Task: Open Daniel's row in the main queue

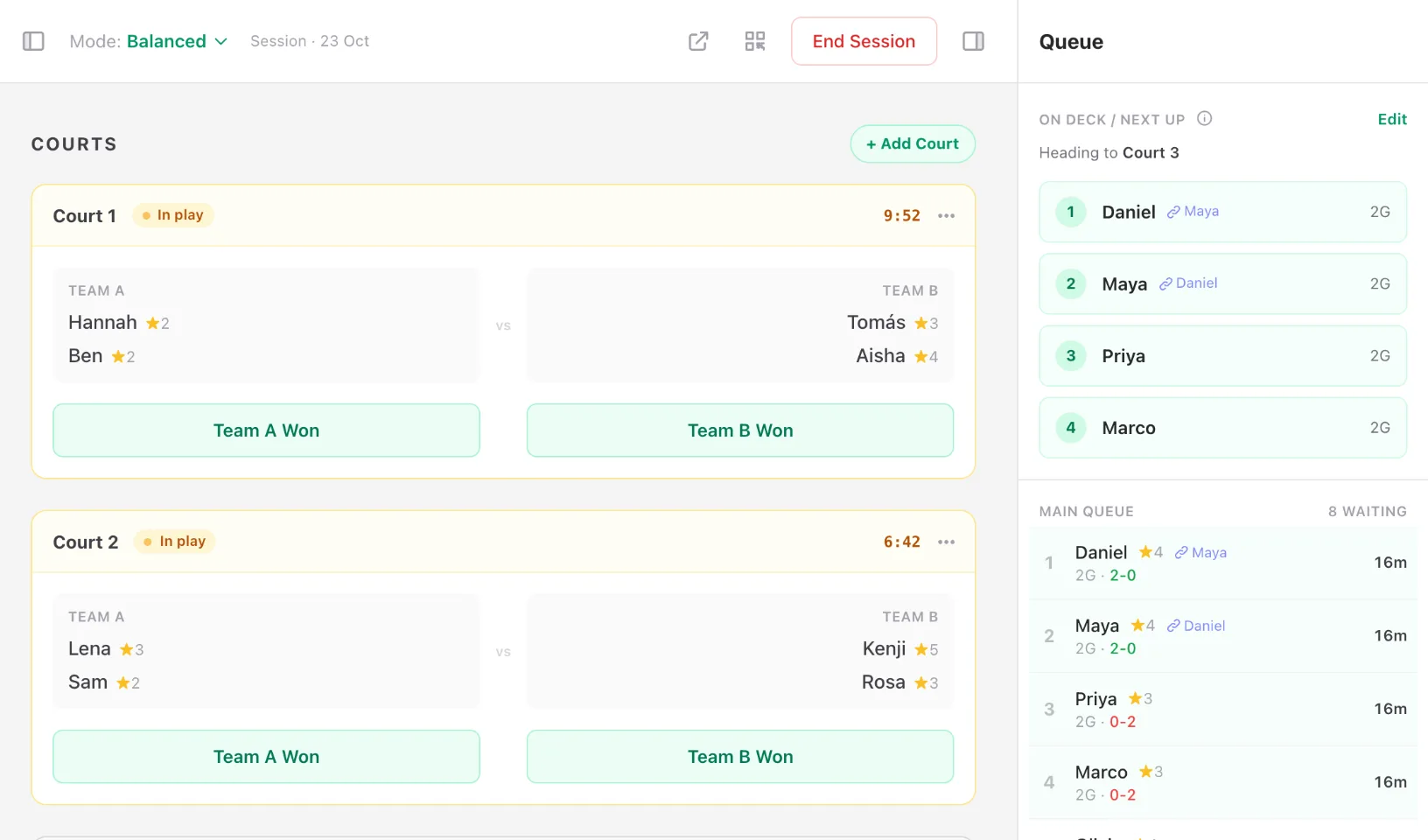Action: tap(1222, 563)
